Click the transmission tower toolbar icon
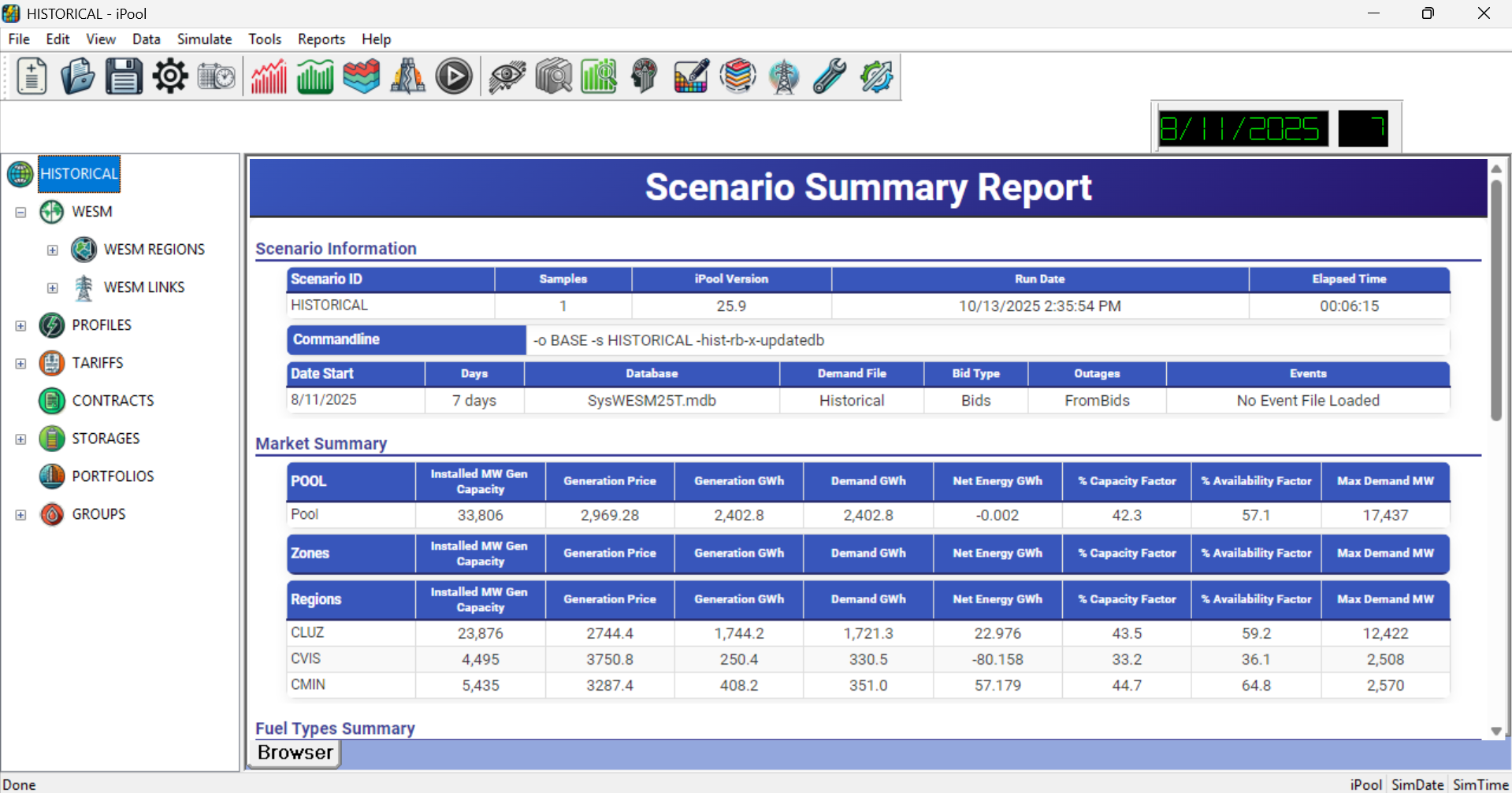Screen dimensions: 1512x793 [x=784, y=77]
